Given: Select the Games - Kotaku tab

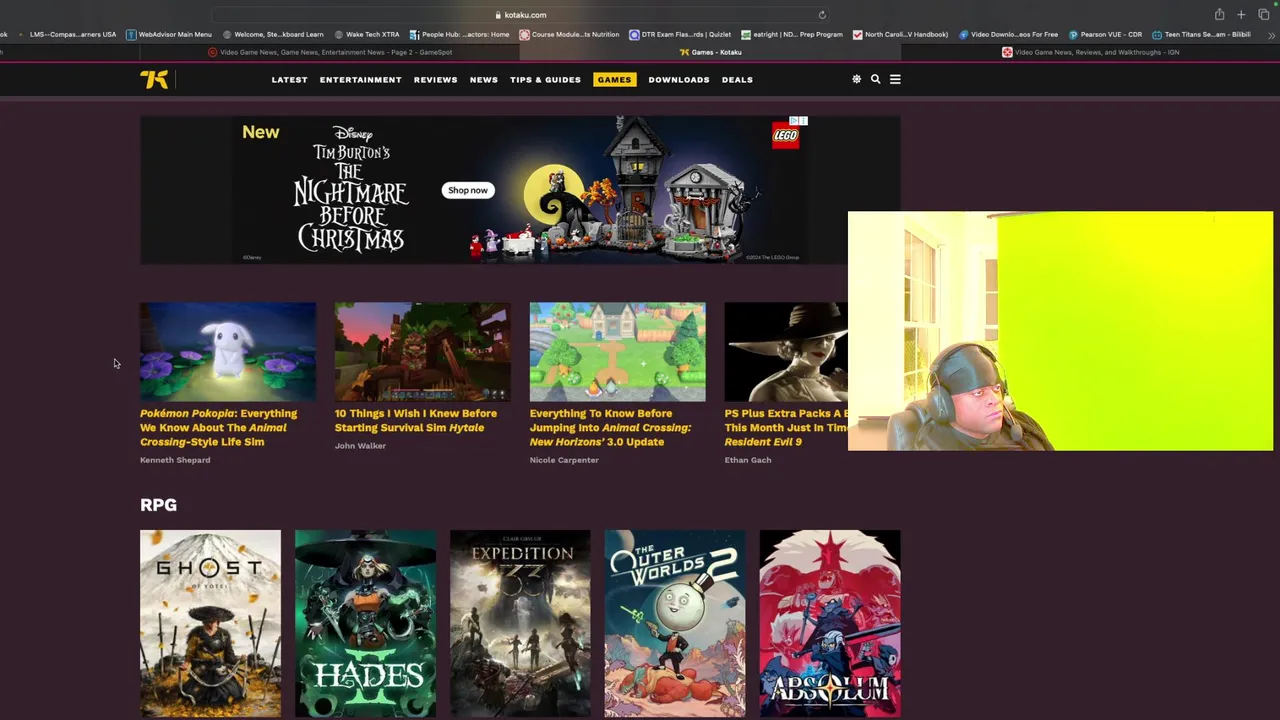Looking at the screenshot, I should (711, 52).
